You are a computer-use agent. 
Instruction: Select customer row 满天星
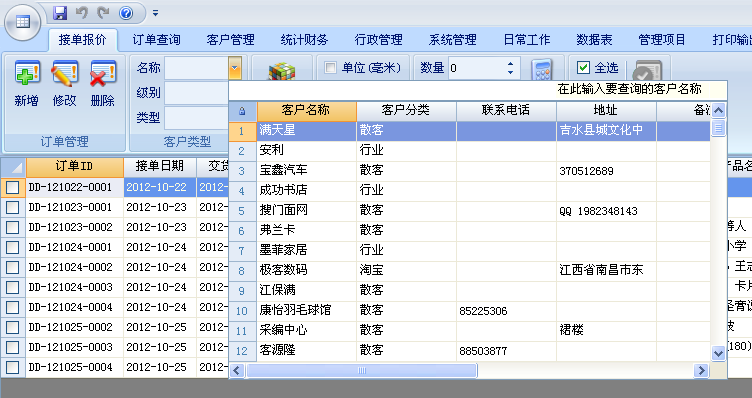(483, 131)
